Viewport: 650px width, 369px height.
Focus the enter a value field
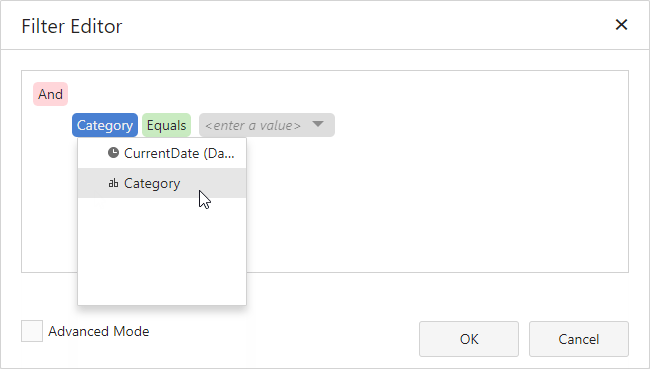(253, 125)
